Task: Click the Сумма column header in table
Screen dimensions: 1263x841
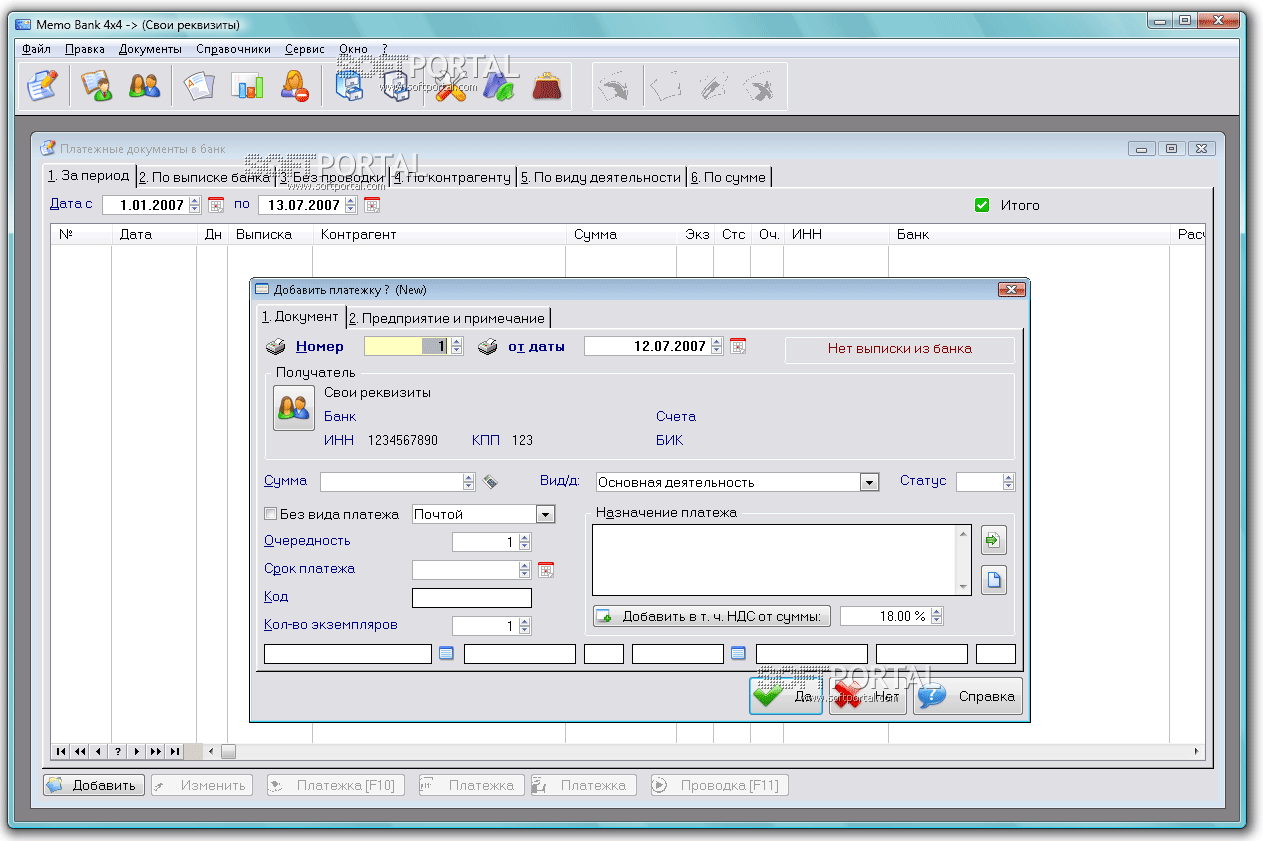Action: click(x=621, y=234)
